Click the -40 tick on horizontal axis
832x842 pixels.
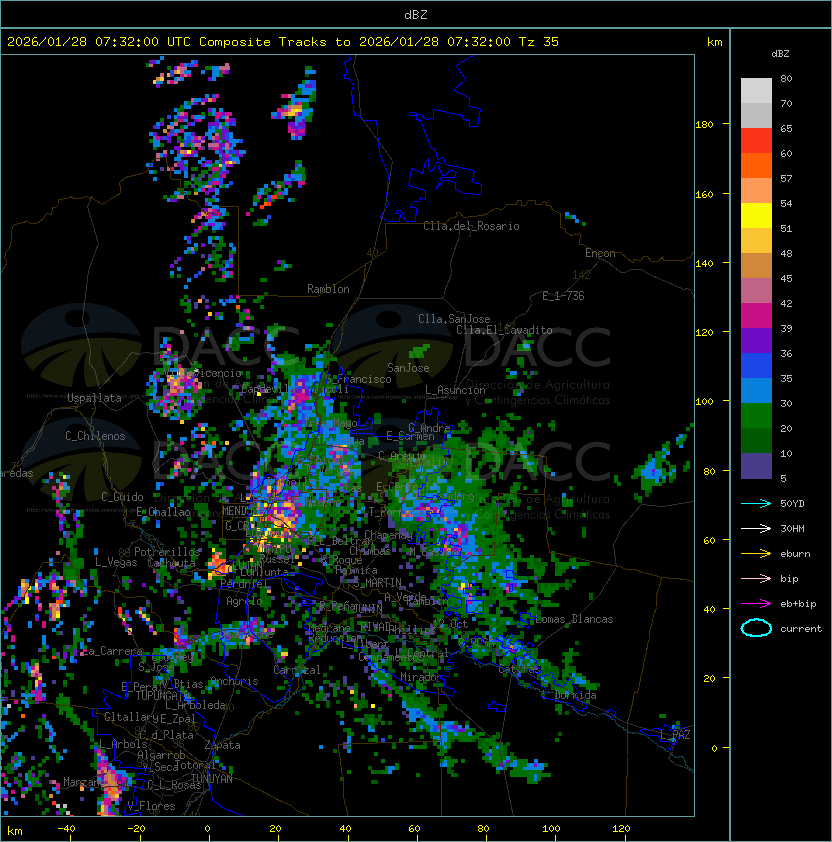[66, 829]
